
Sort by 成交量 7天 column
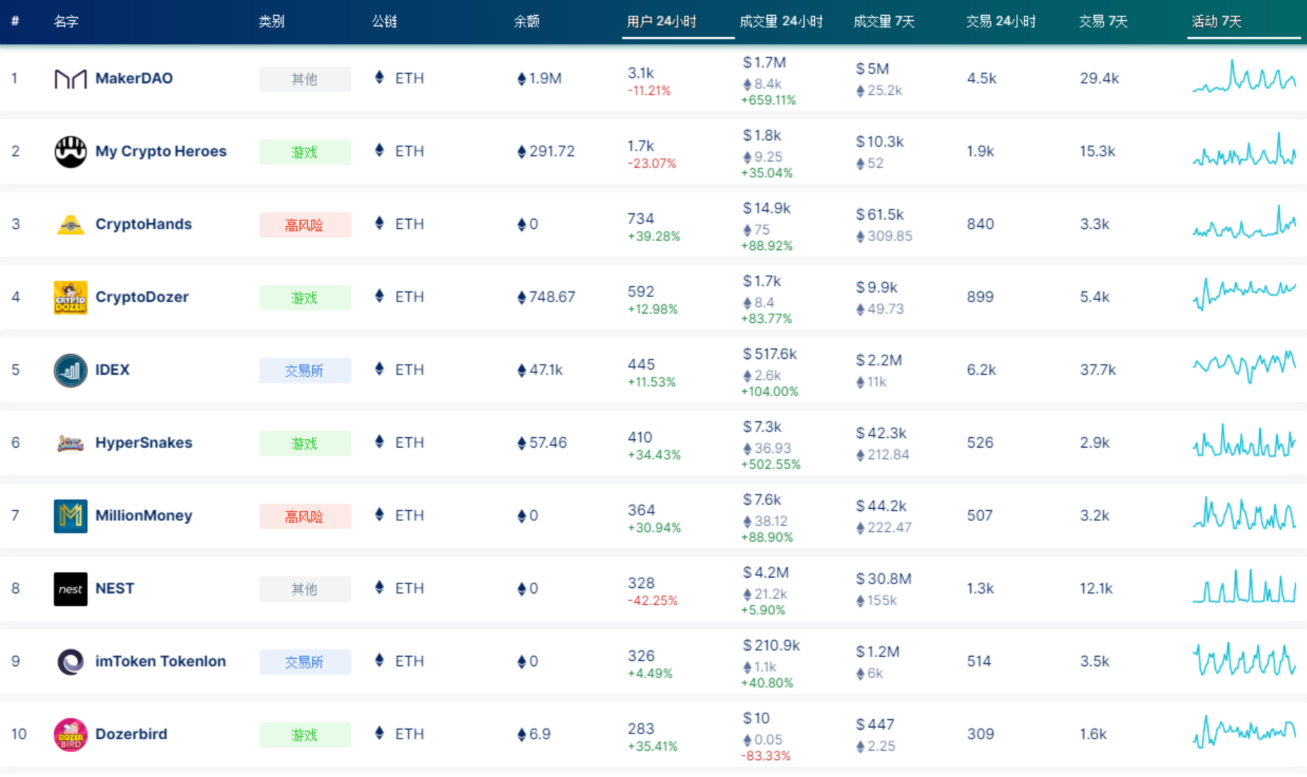[885, 21]
